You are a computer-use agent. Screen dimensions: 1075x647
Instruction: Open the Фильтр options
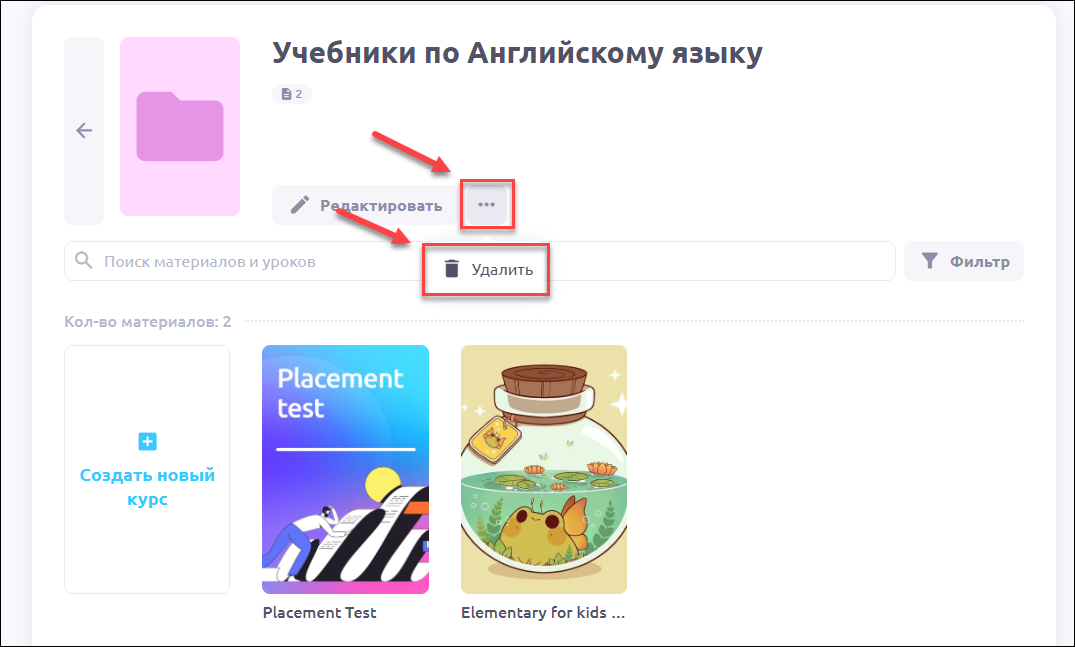(964, 261)
